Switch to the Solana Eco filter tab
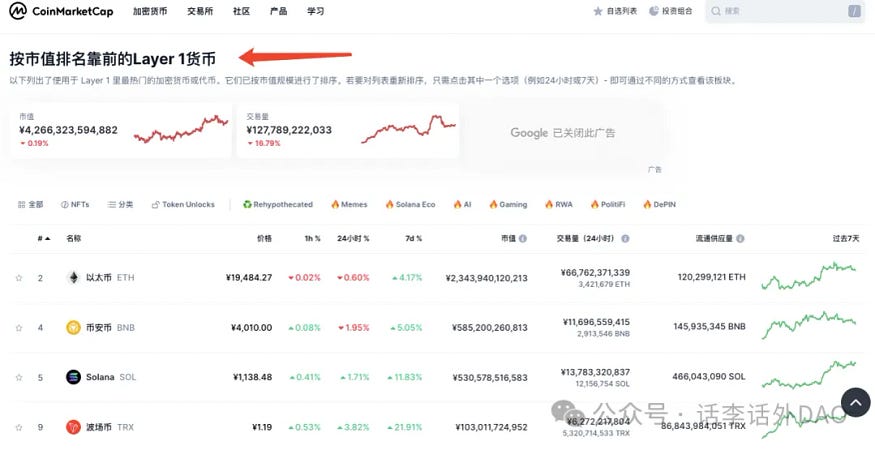The width and height of the screenshot is (875, 450). [x=410, y=204]
